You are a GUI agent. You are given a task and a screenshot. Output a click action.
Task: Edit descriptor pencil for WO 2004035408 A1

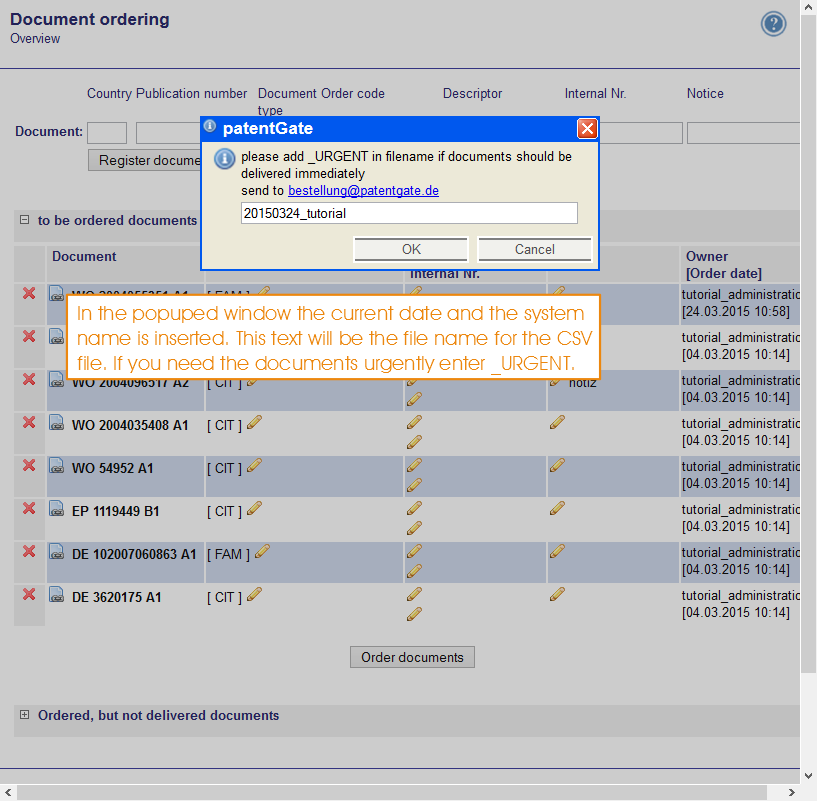pos(414,422)
